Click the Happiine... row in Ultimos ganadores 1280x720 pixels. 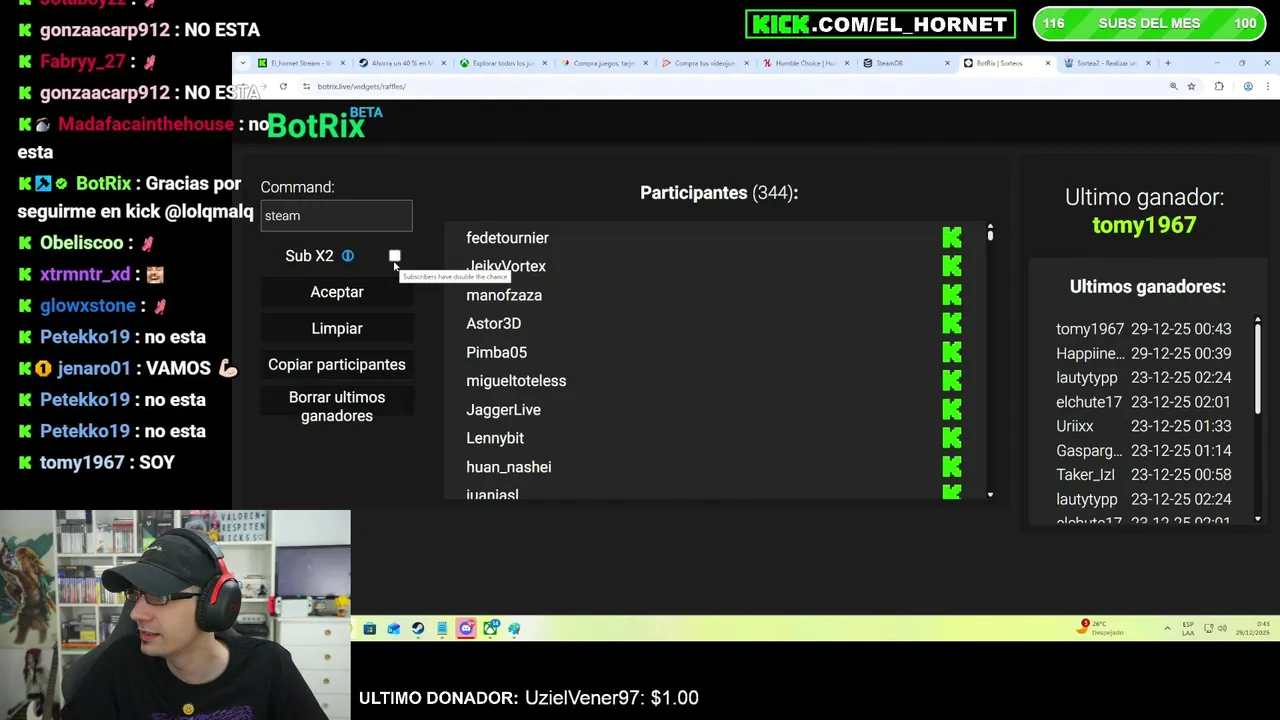(x=1144, y=353)
